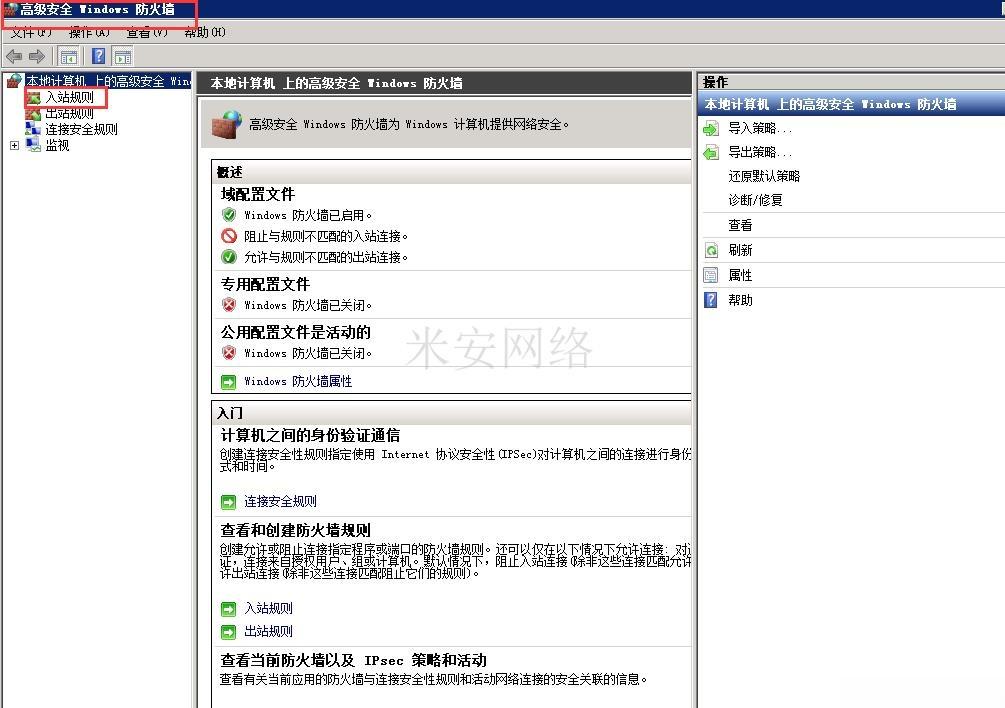This screenshot has width=1005, height=708.
Task: Click the 出站规则 icon in the tree
Action: (33, 113)
